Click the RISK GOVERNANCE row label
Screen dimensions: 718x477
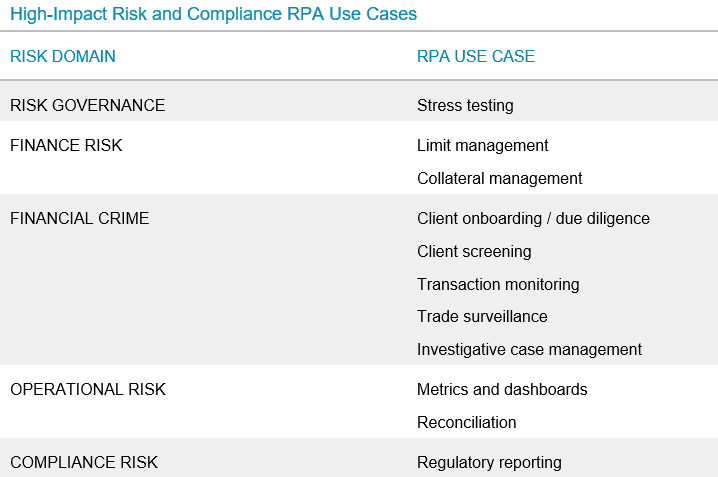click(x=88, y=105)
